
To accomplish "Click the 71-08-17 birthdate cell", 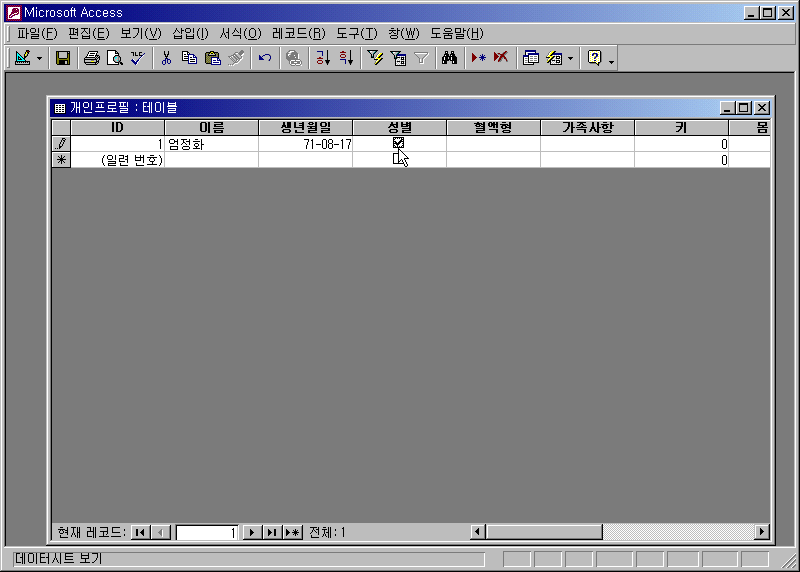I will point(306,144).
